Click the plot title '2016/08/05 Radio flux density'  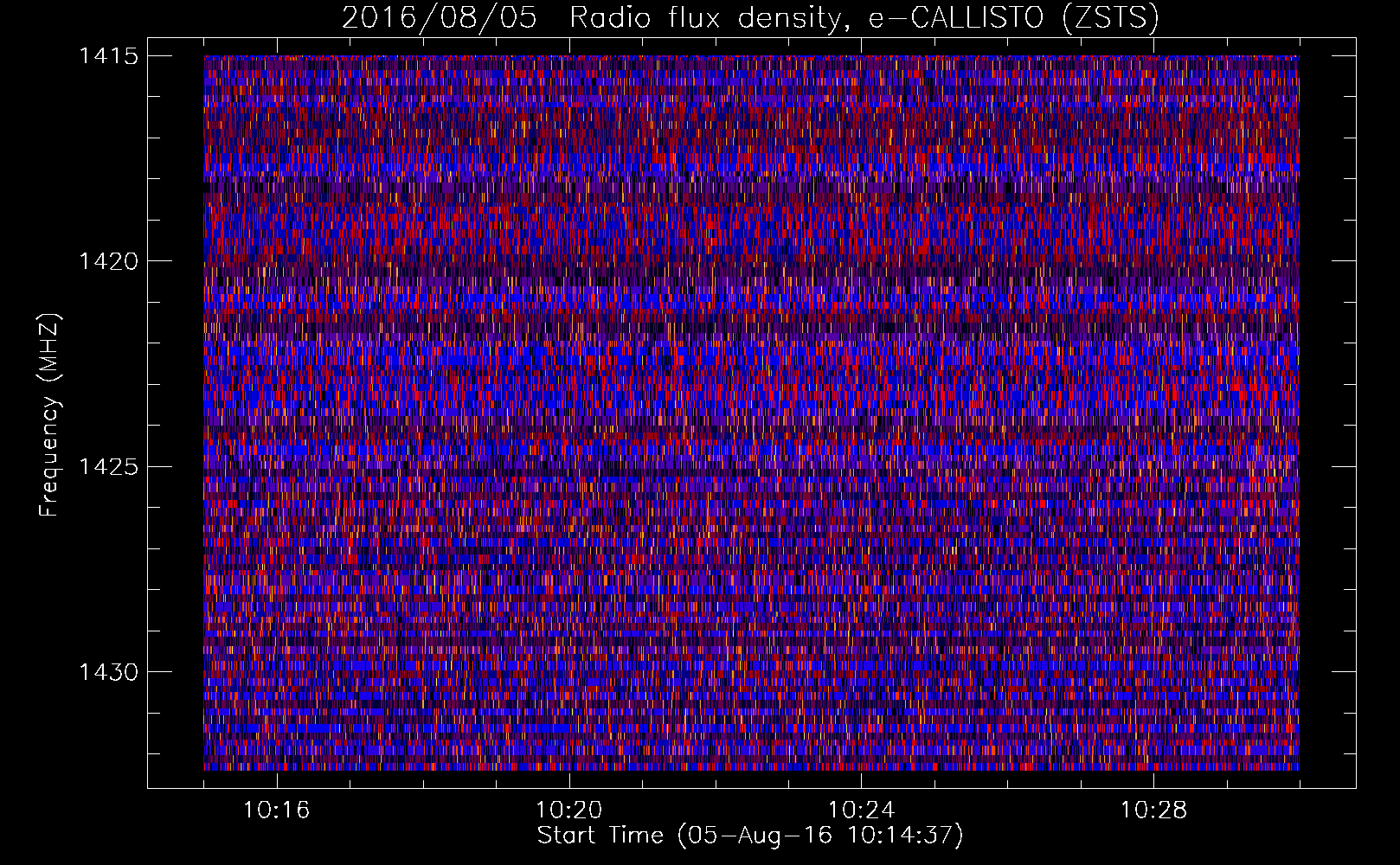pyautogui.click(x=591, y=17)
